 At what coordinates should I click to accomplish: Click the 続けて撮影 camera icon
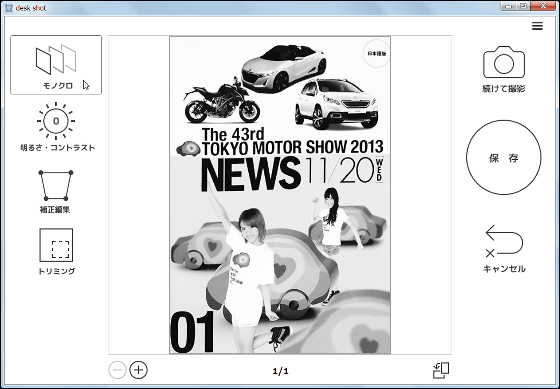point(504,62)
